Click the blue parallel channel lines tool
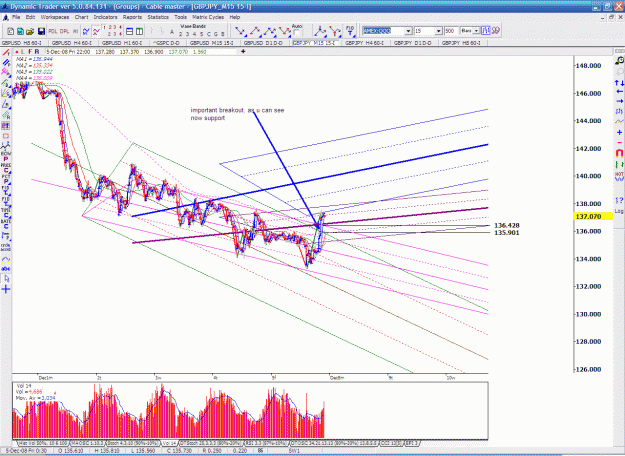This screenshot has height=456, width=625. point(6,63)
